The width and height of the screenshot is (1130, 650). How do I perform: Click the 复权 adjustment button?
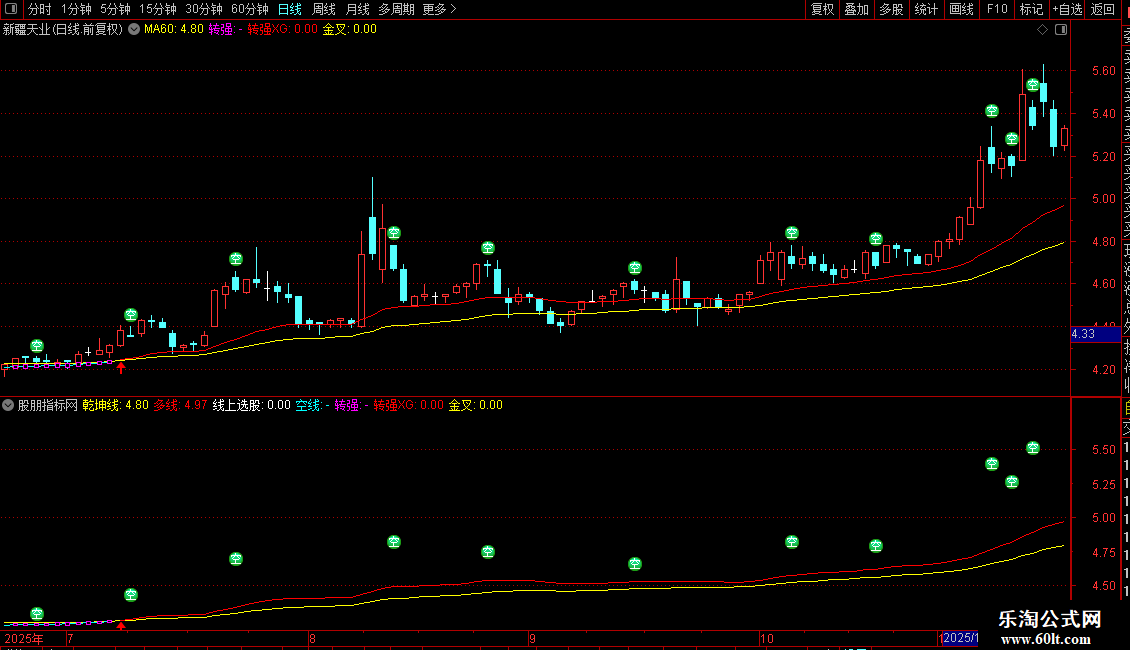822,9
